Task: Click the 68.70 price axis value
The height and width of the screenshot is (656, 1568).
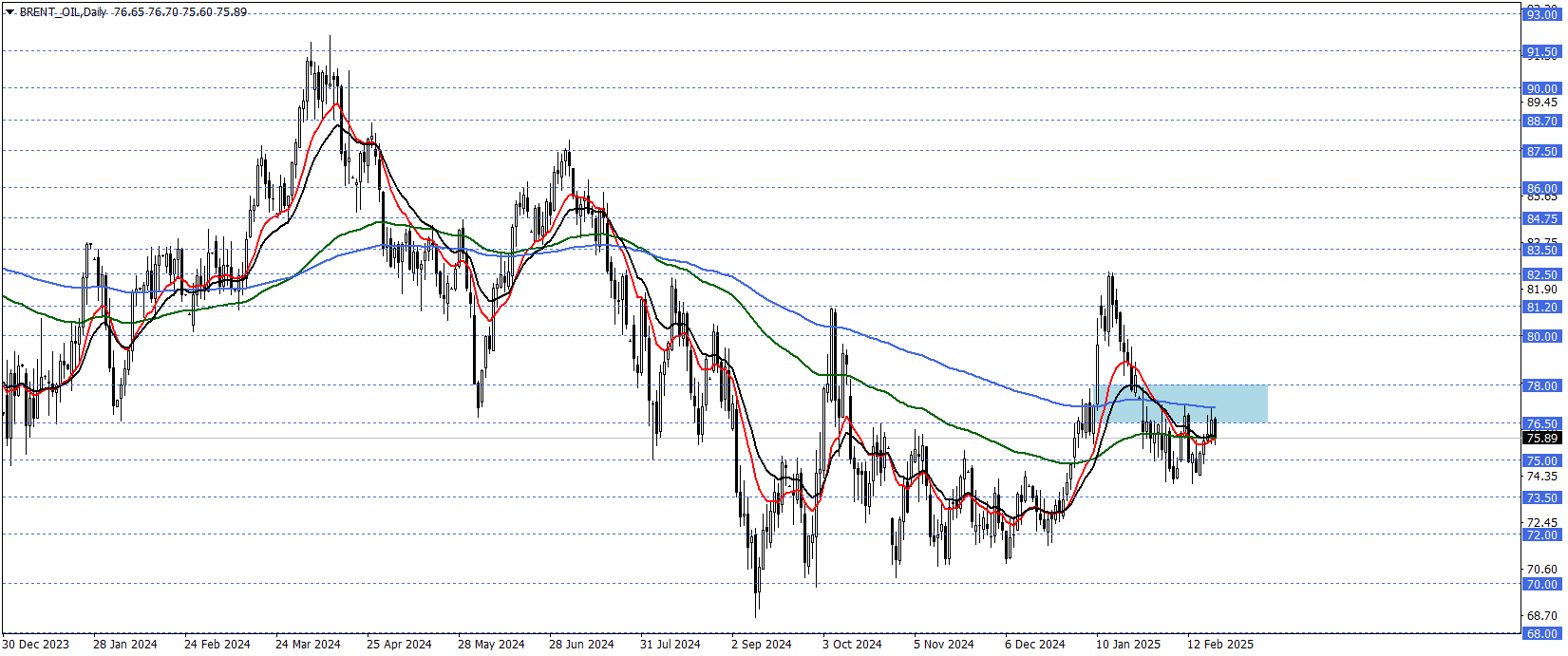Action: click(1542, 615)
